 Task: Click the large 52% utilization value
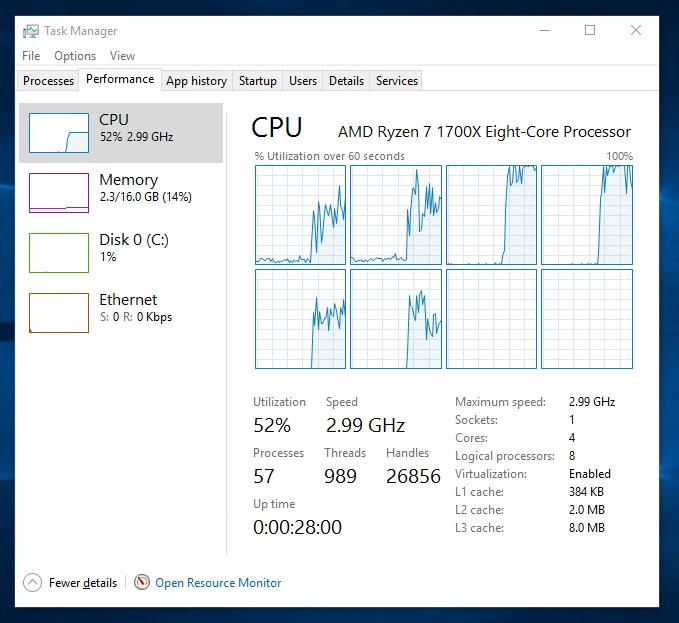click(272, 425)
